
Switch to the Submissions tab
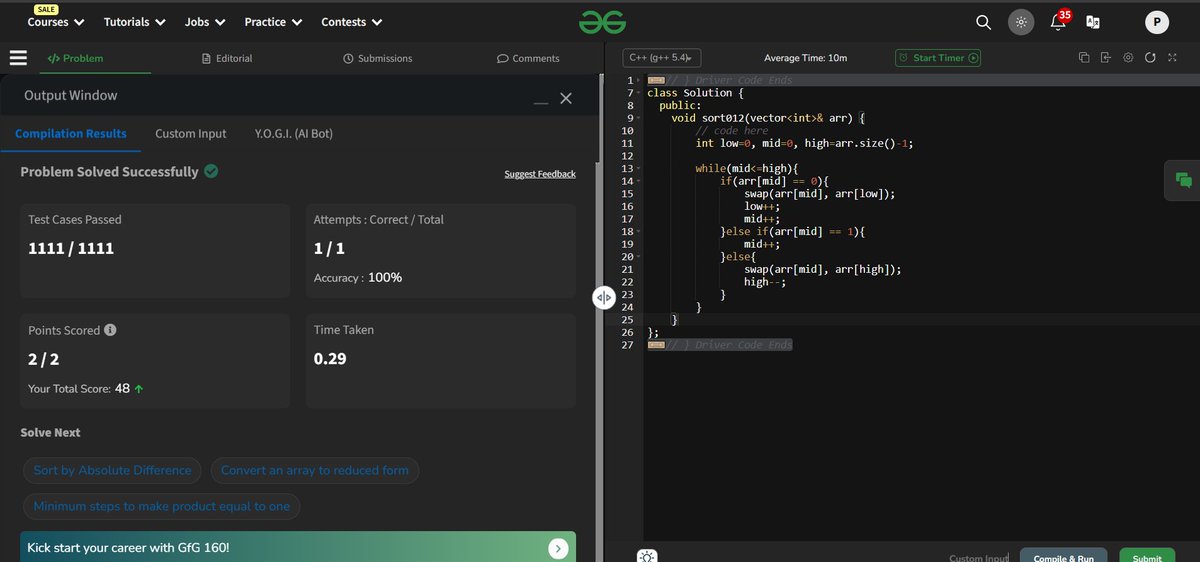coord(377,58)
